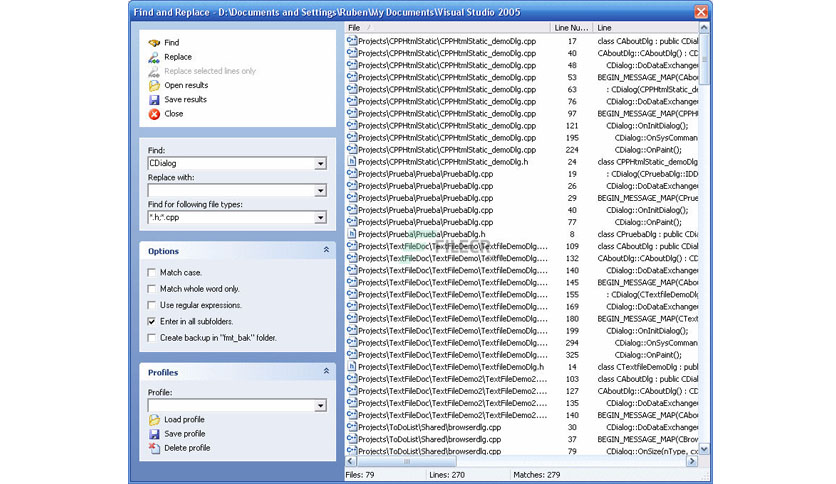The height and width of the screenshot is (484, 836).
Task: Click the vertical scrollbar up arrow
Action: [704, 28]
